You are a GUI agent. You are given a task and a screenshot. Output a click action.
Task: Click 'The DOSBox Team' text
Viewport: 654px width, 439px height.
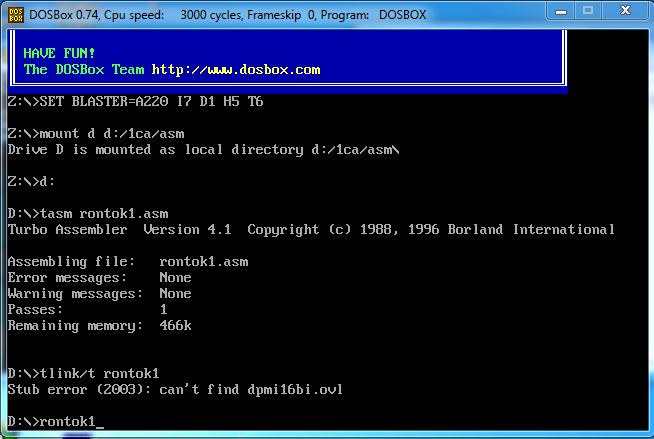click(84, 69)
